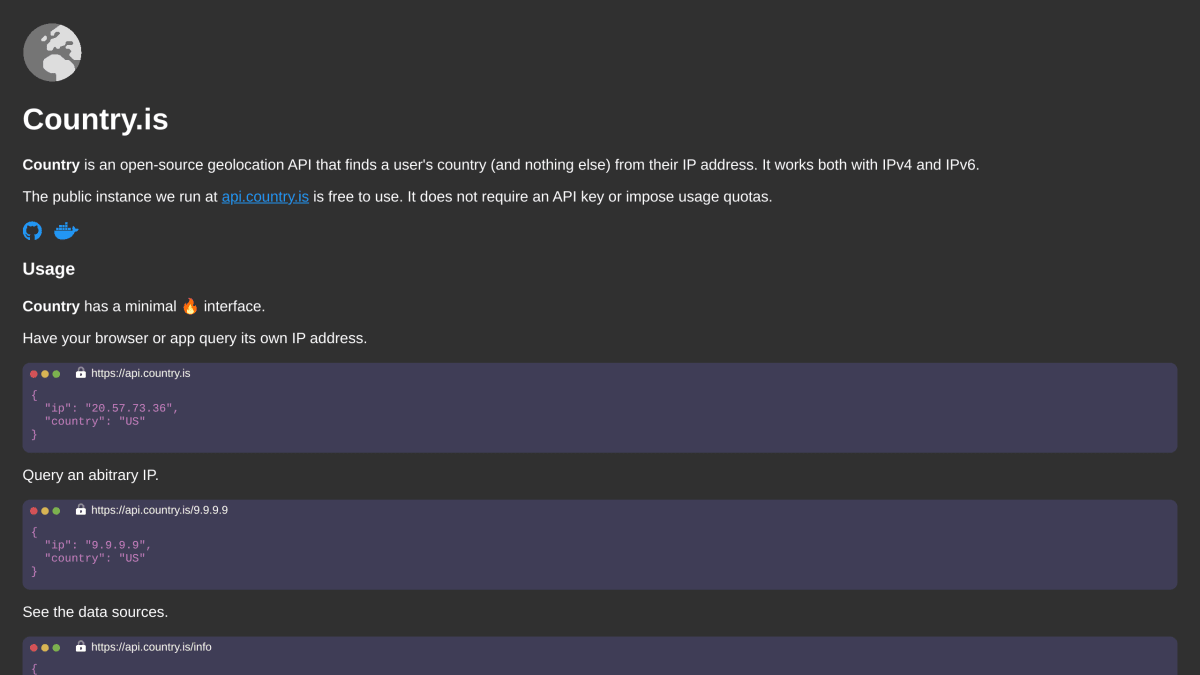1200x675 pixels.
Task: Select the https://api.country.is/9.9.9.9 URL text
Action: coord(159,510)
